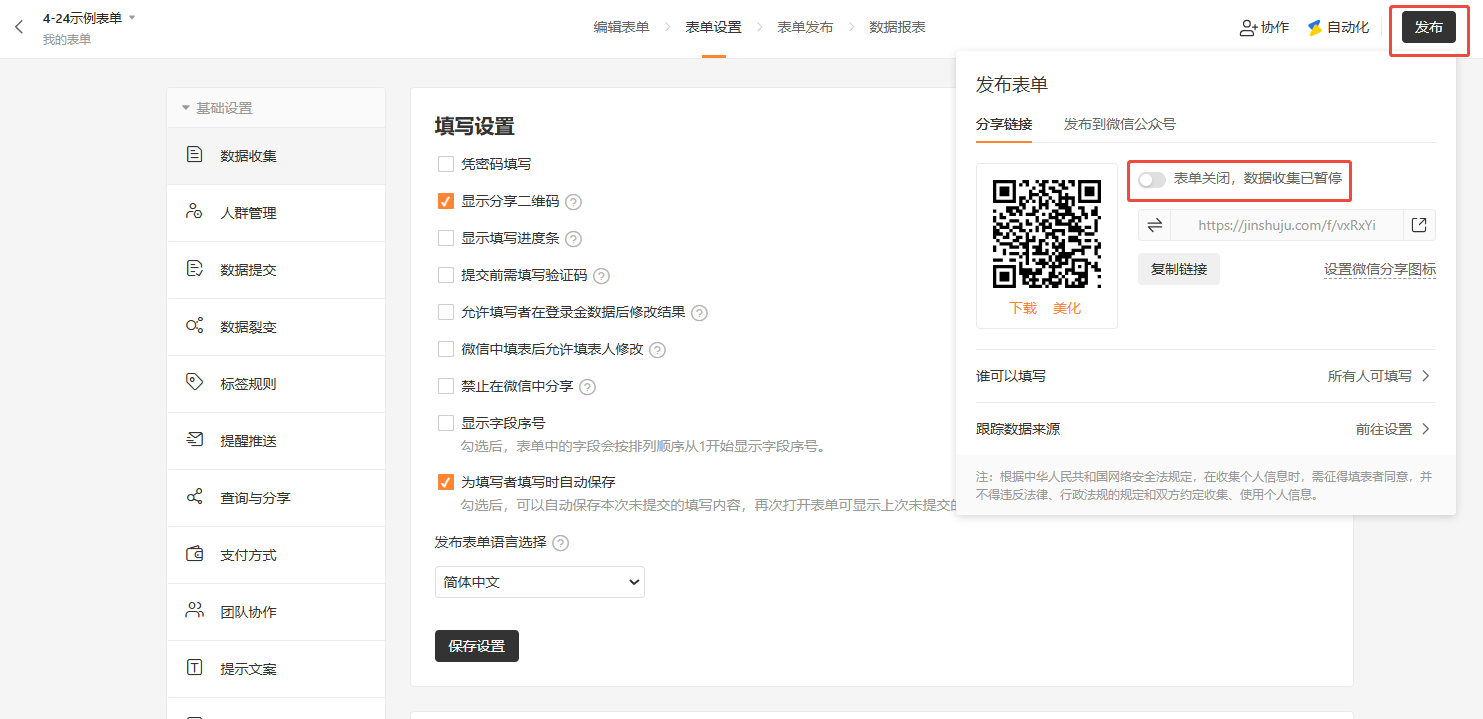This screenshot has height=719, width=1483.
Task: Click help icon beside 显示填写进度条
Action: point(573,239)
